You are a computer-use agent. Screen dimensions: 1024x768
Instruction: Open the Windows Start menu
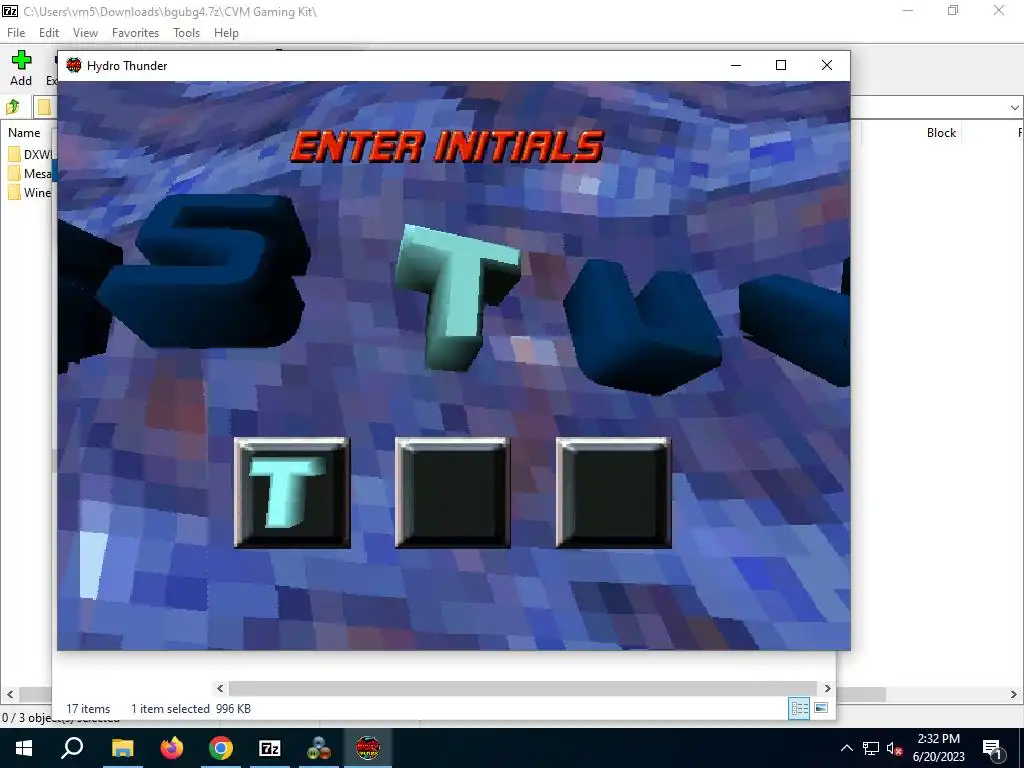point(24,748)
